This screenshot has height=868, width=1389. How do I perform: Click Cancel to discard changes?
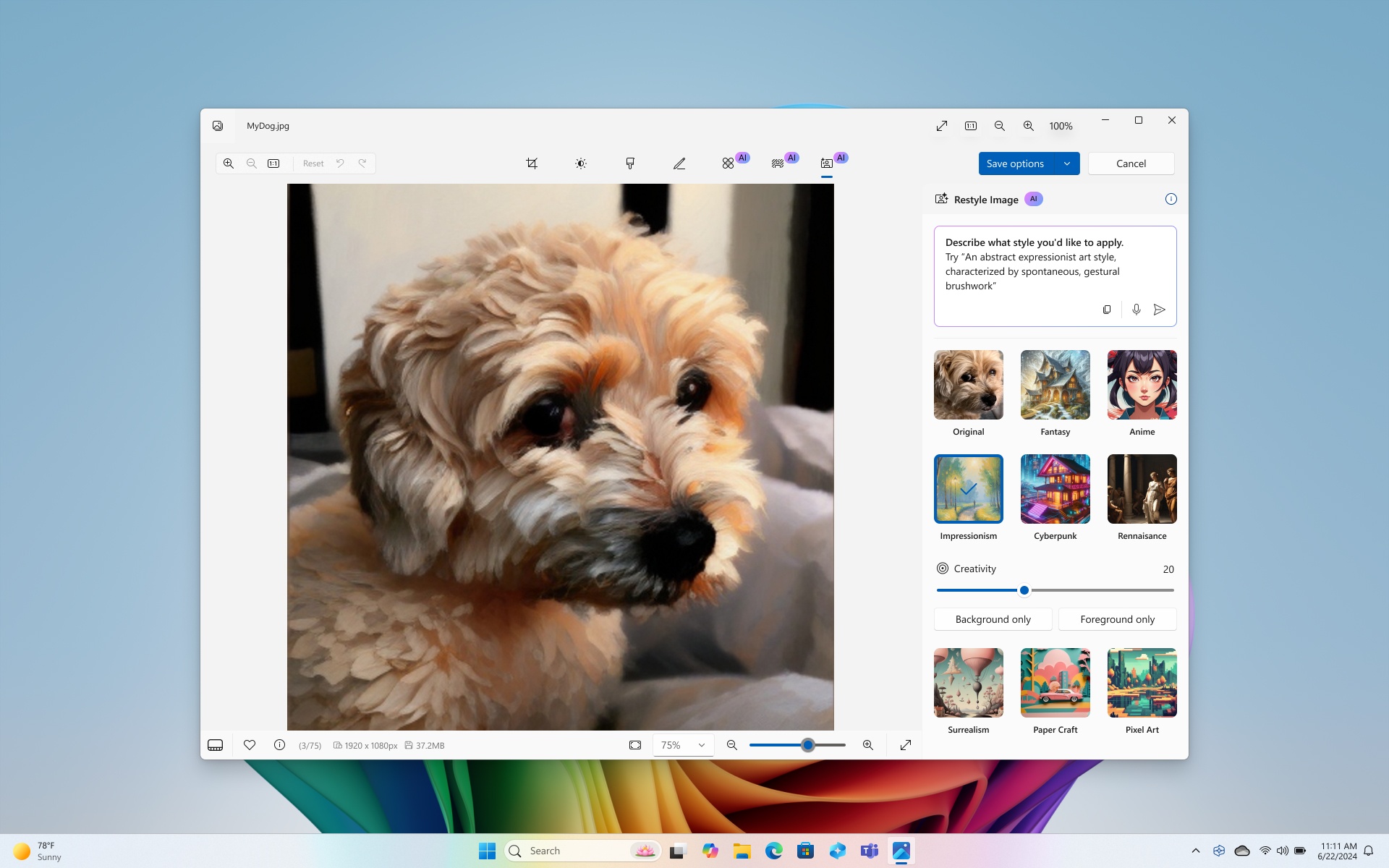[1131, 163]
